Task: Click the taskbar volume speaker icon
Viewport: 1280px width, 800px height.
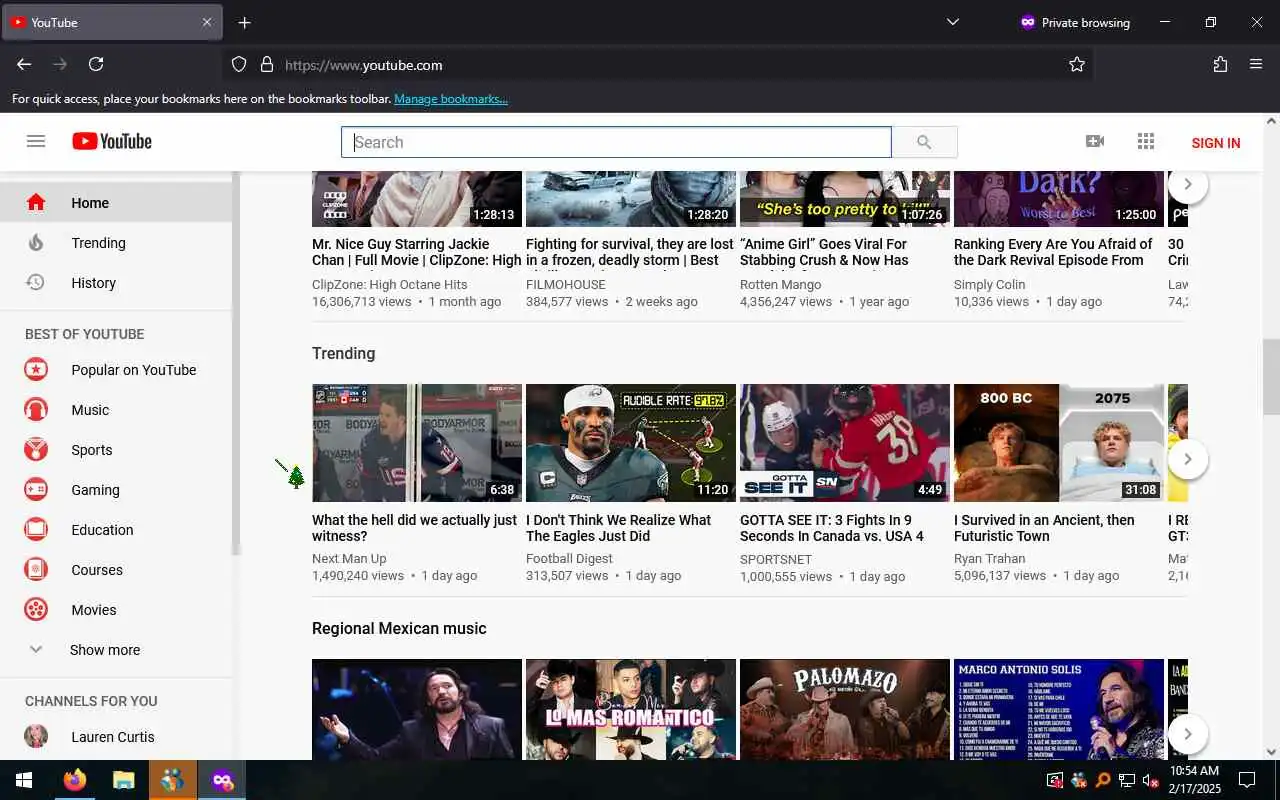Action: 1150,780
